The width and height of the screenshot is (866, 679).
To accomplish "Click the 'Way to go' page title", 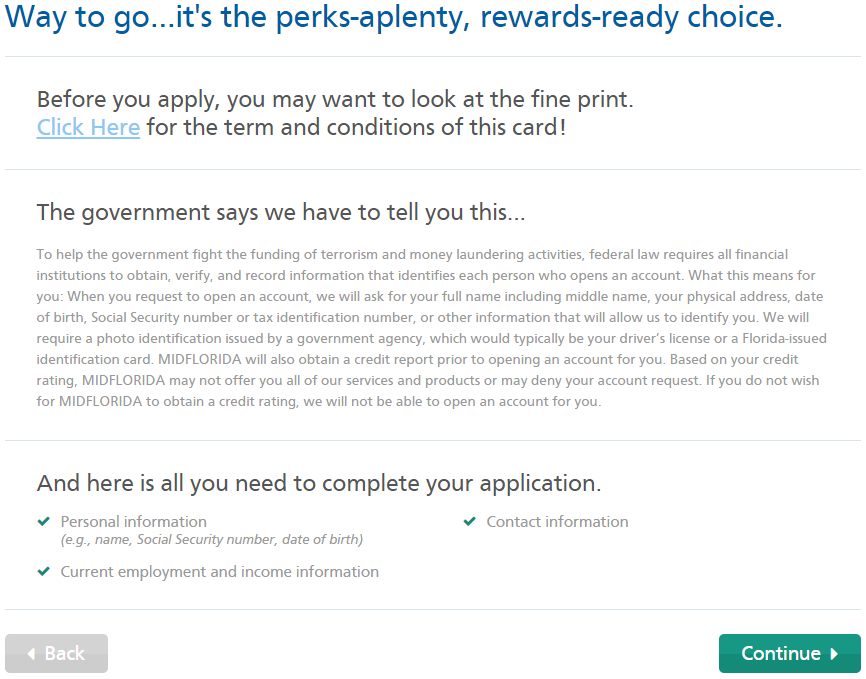I will [394, 18].
